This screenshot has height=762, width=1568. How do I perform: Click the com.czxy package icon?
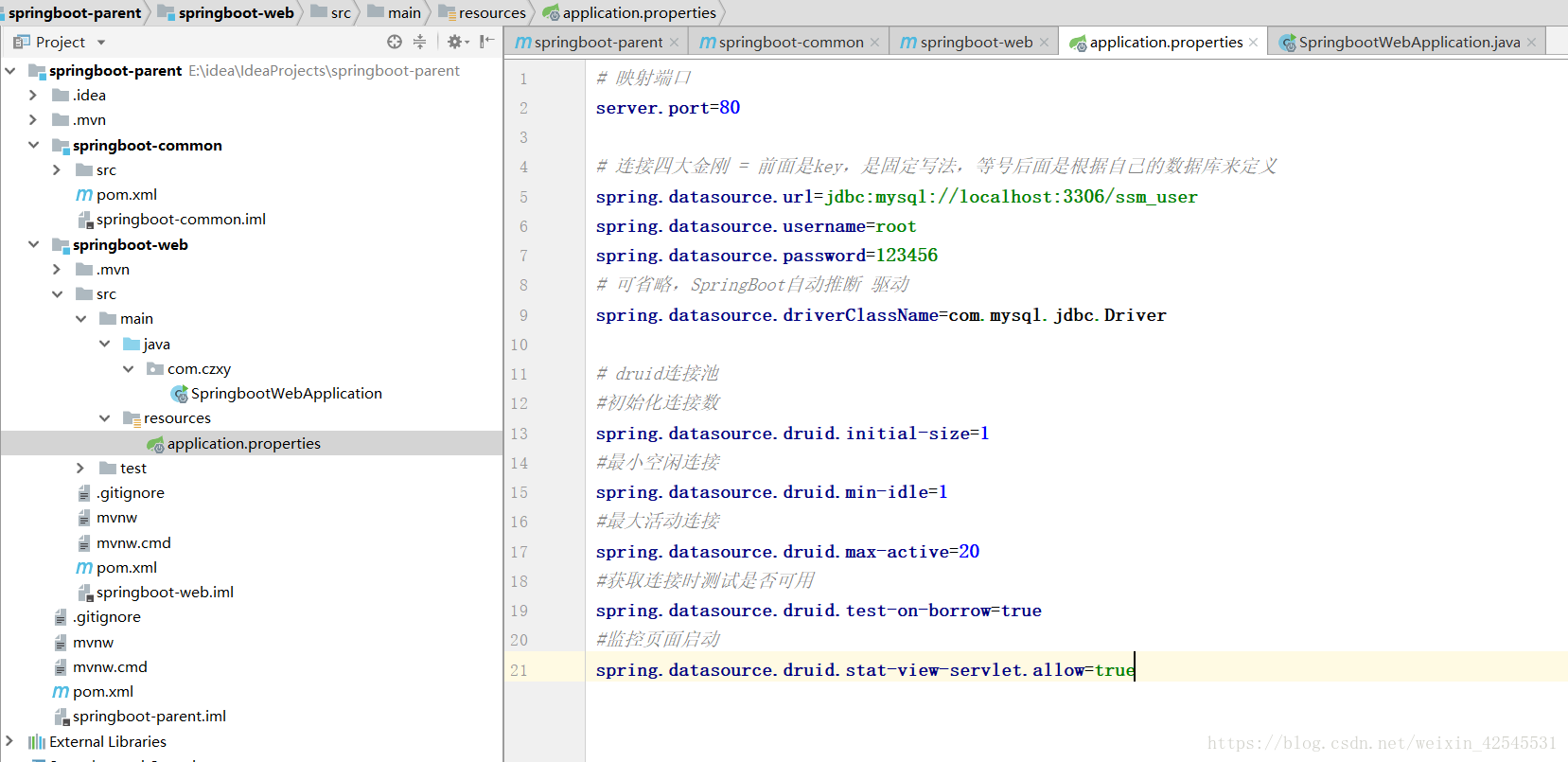(x=155, y=368)
